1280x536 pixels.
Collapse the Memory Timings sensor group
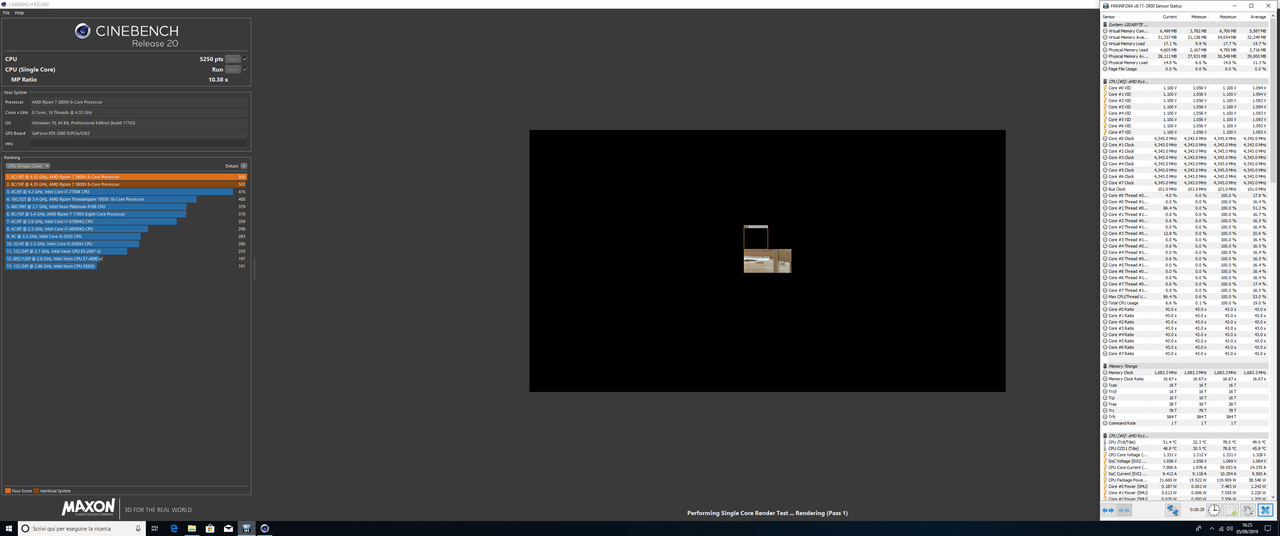tap(1105, 366)
